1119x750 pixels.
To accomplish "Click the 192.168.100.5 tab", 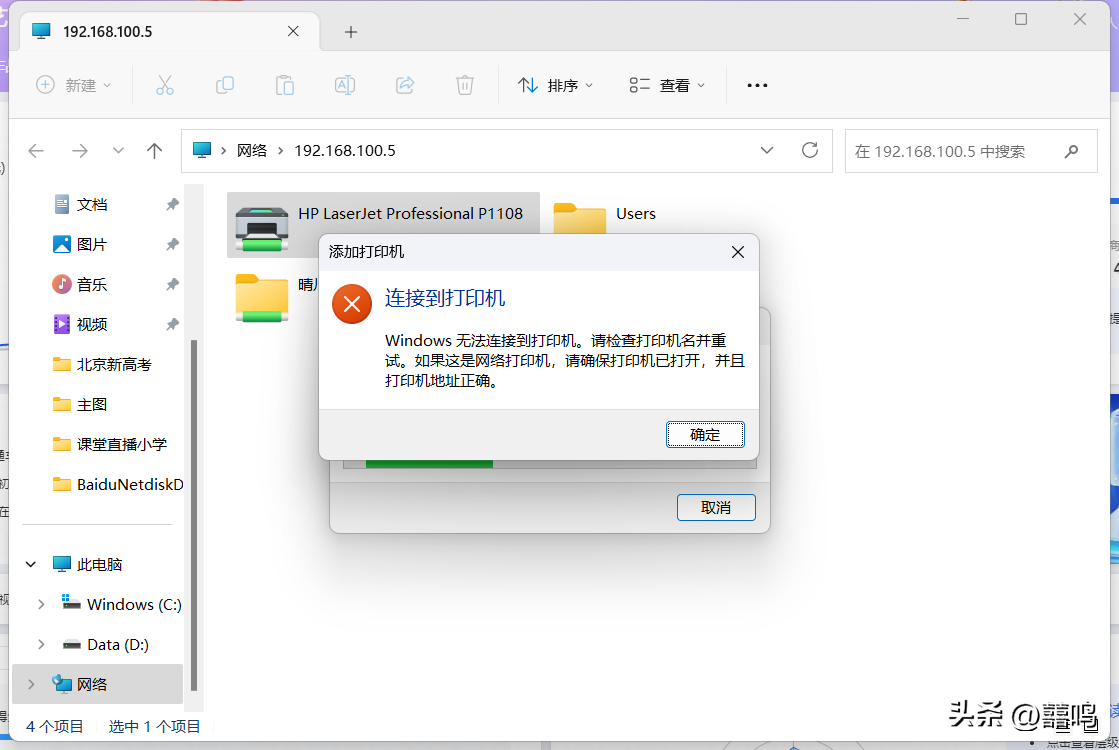I will 170,31.
